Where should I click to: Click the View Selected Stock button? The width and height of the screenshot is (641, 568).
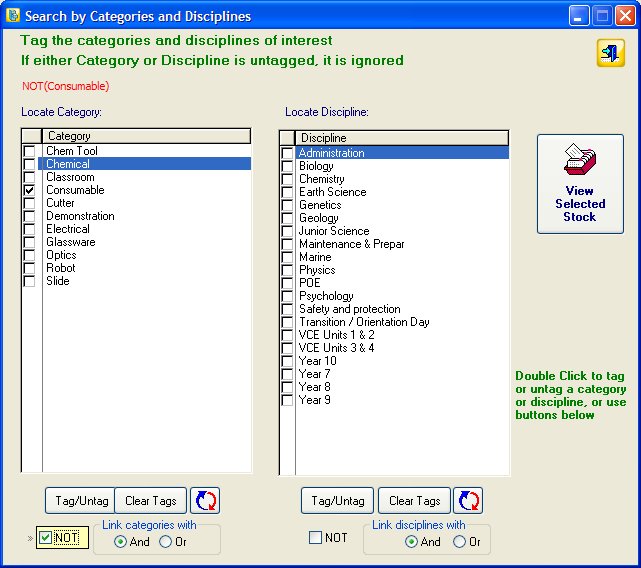tap(580, 184)
